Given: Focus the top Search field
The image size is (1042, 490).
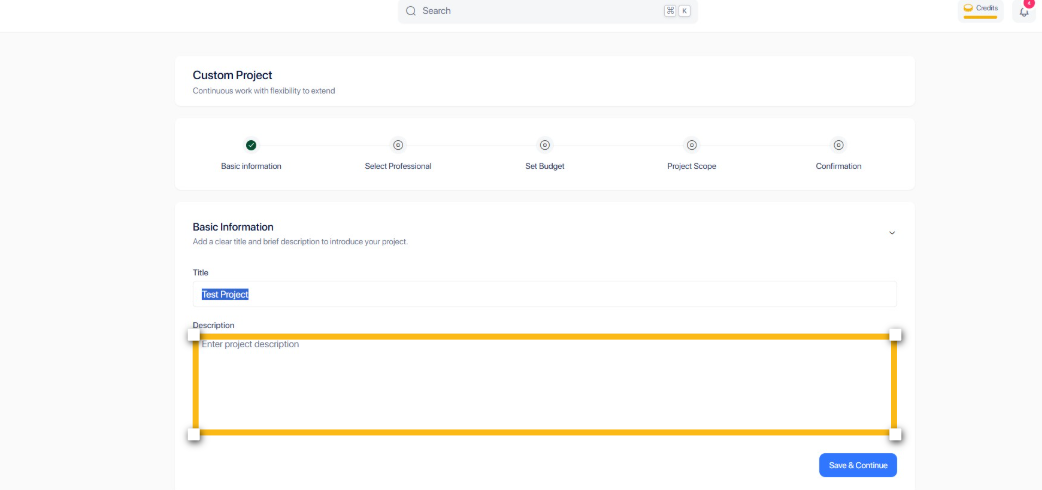Looking at the screenshot, I should click(548, 11).
